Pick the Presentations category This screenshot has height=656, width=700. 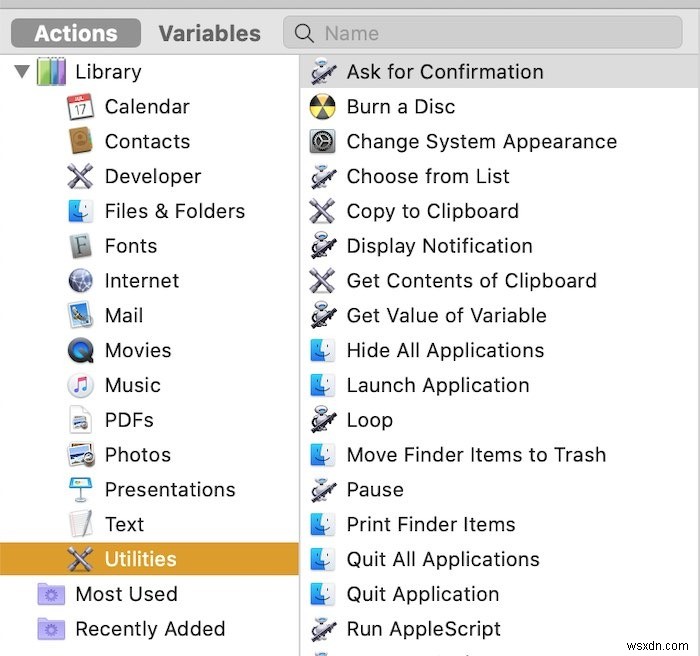(x=149, y=489)
